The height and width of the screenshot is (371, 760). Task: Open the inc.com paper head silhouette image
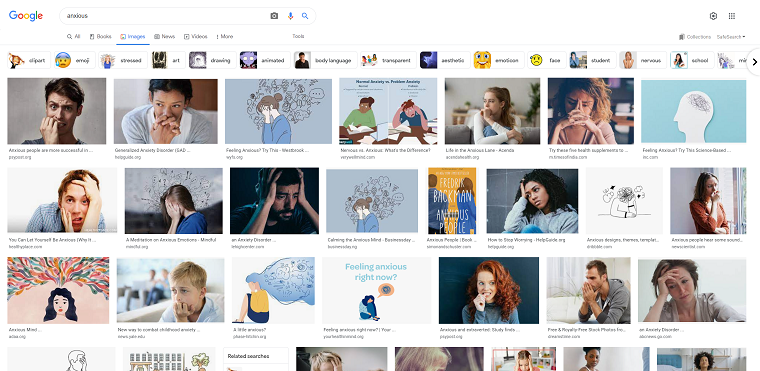click(x=694, y=112)
